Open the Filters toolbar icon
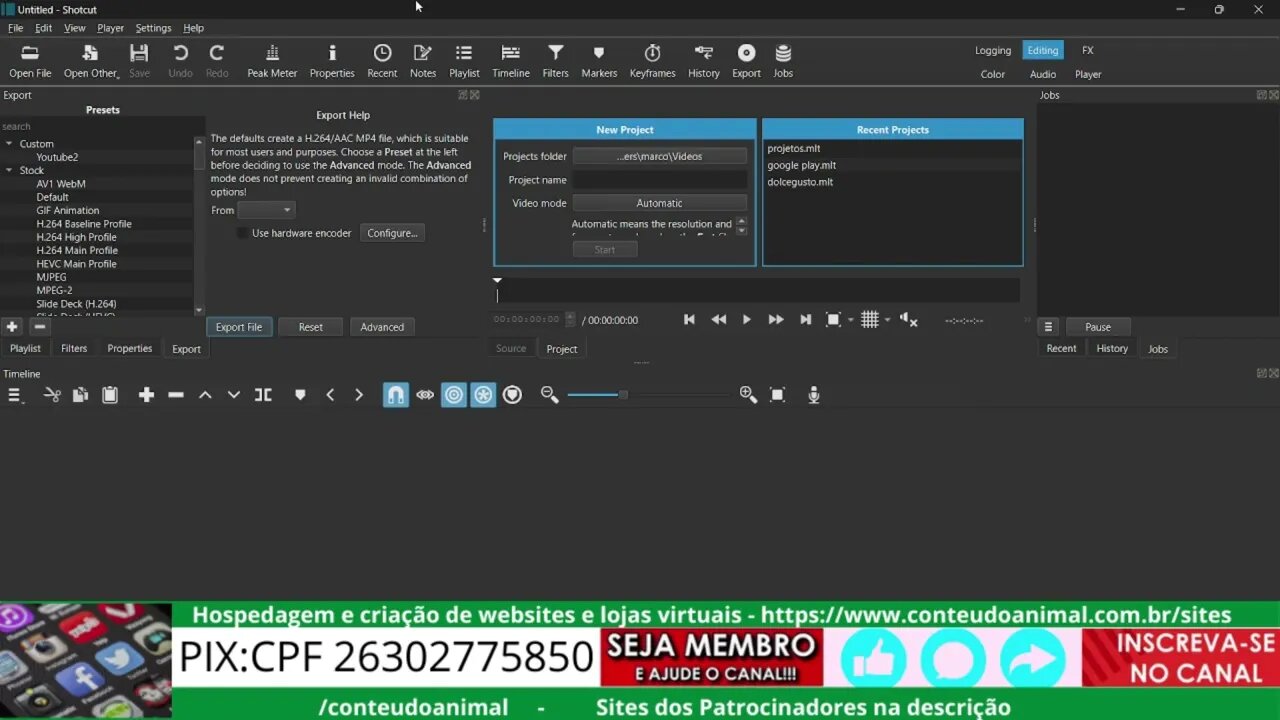1280x720 pixels. click(555, 61)
